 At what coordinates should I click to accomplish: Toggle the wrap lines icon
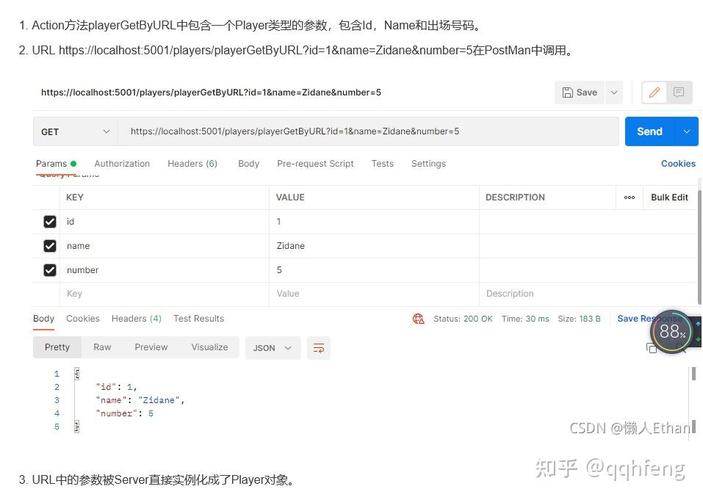[318, 348]
